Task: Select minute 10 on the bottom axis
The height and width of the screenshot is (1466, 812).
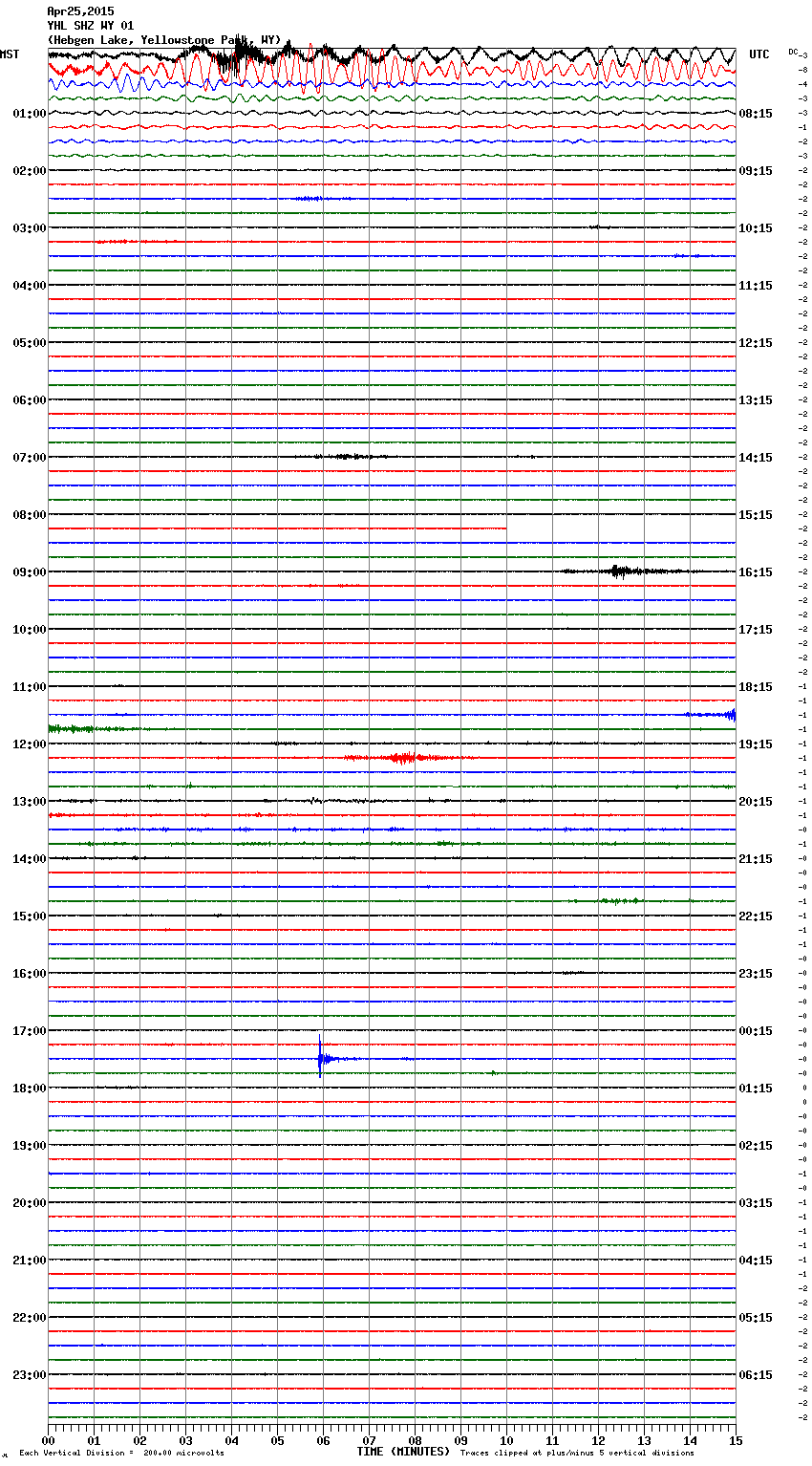Action: click(x=506, y=1439)
